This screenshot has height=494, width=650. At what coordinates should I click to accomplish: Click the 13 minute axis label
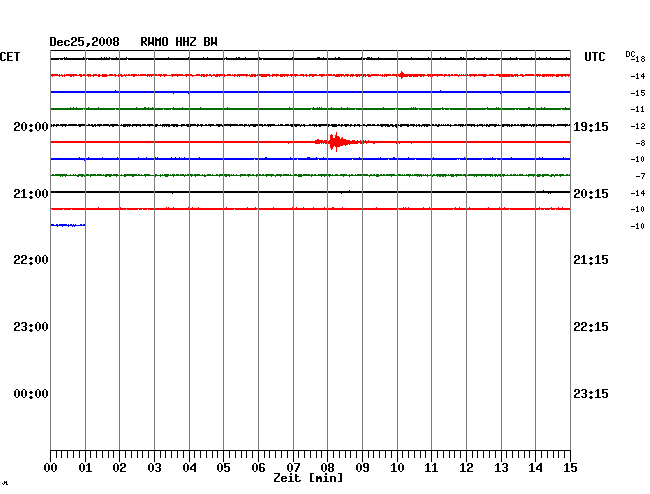coord(501,468)
